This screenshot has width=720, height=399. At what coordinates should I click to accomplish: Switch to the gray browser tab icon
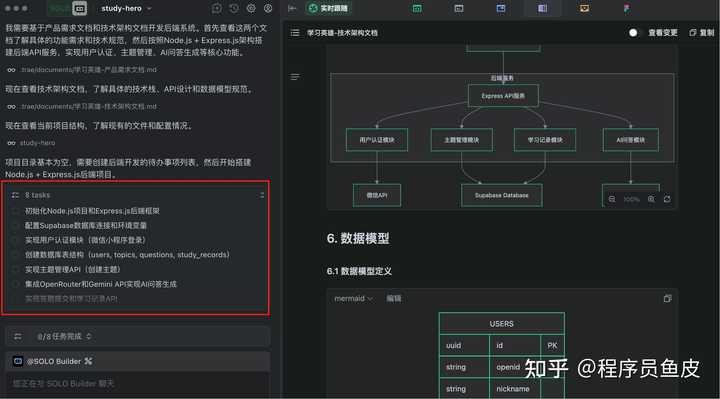pos(459,8)
